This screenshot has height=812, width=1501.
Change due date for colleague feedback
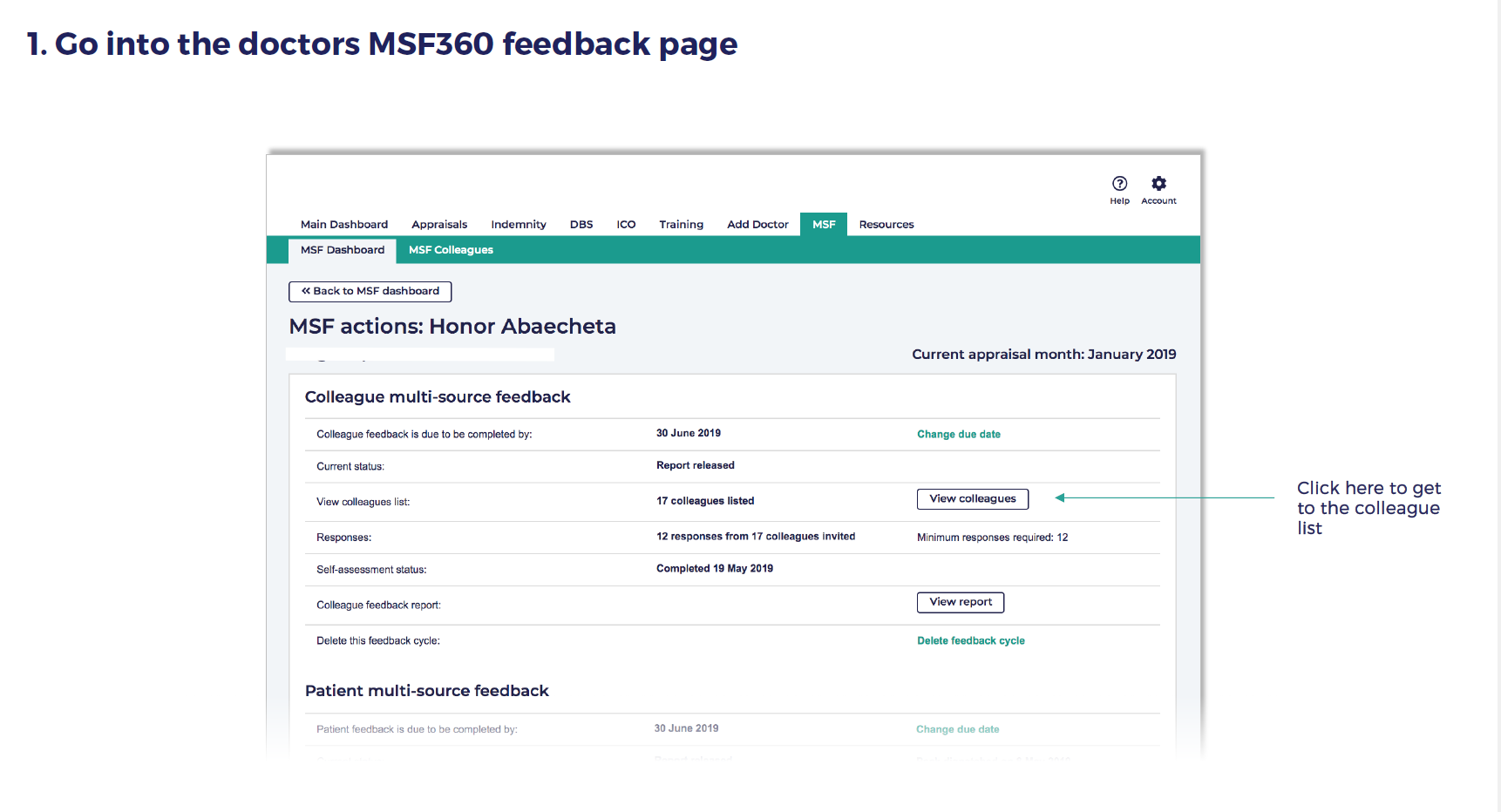click(x=958, y=434)
